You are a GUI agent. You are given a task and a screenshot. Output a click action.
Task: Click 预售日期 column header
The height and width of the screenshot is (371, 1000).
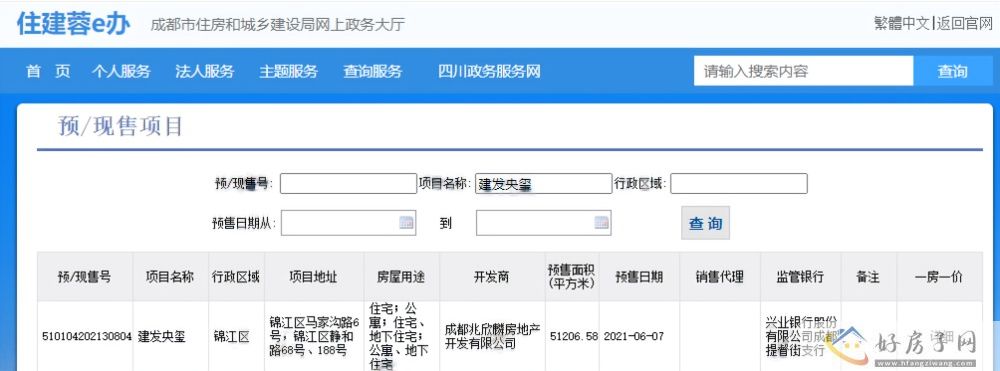pyautogui.click(x=639, y=277)
